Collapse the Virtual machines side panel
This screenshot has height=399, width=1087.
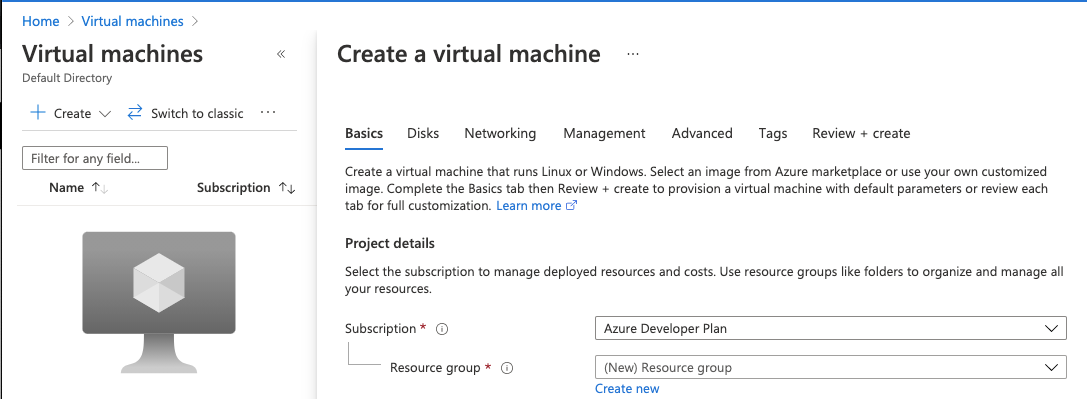[281, 54]
